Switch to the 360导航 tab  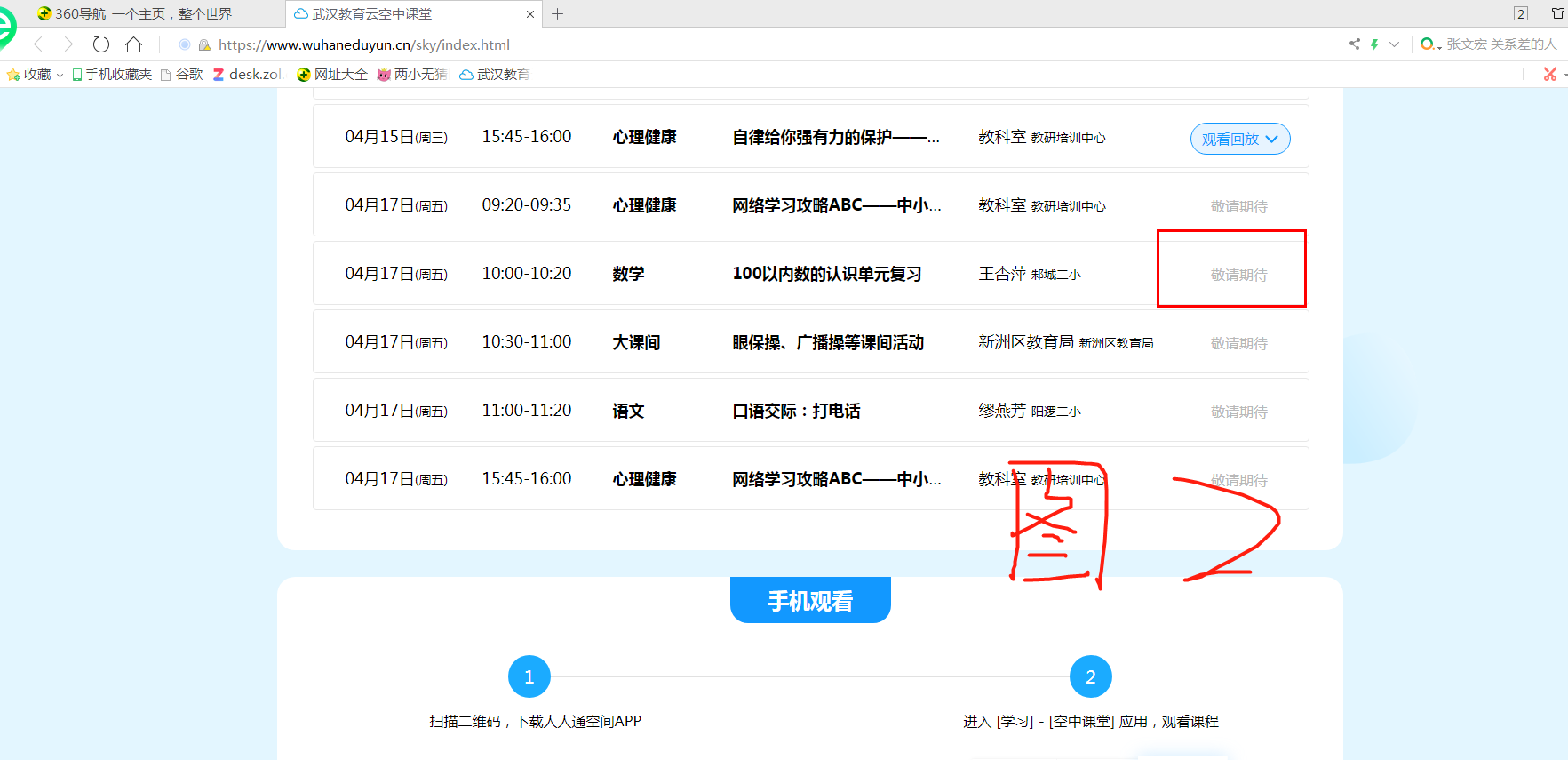135,14
